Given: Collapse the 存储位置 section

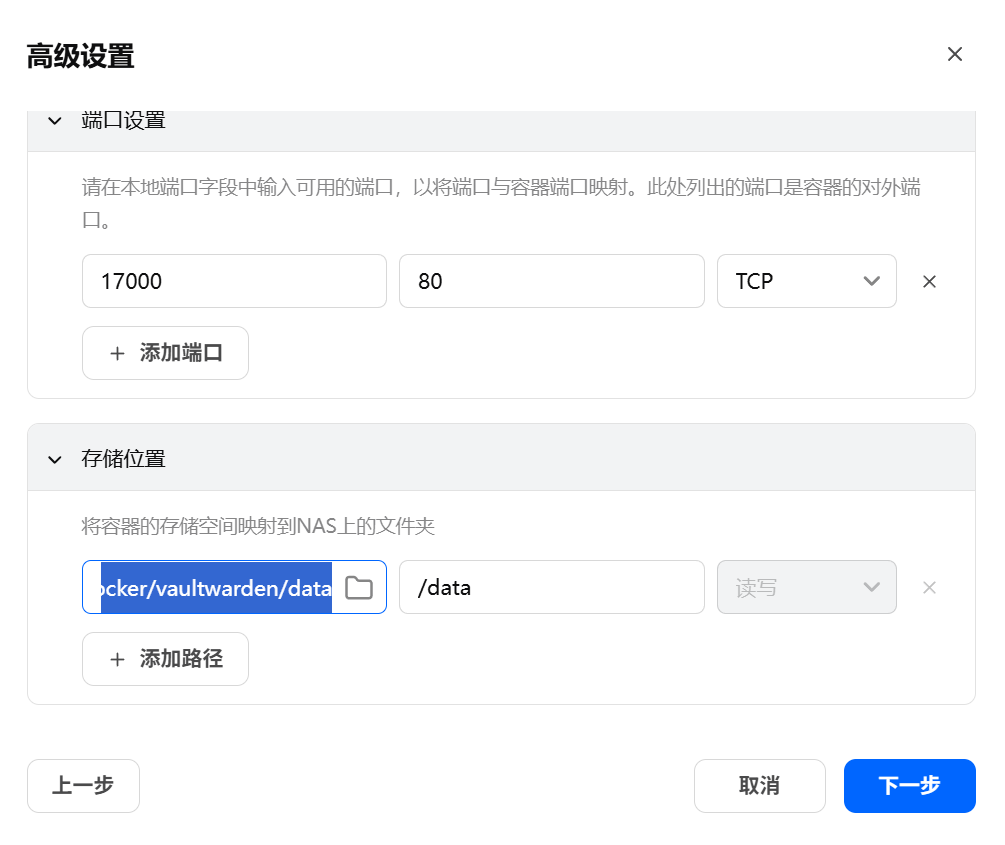Looking at the screenshot, I should pyautogui.click(x=55, y=459).
